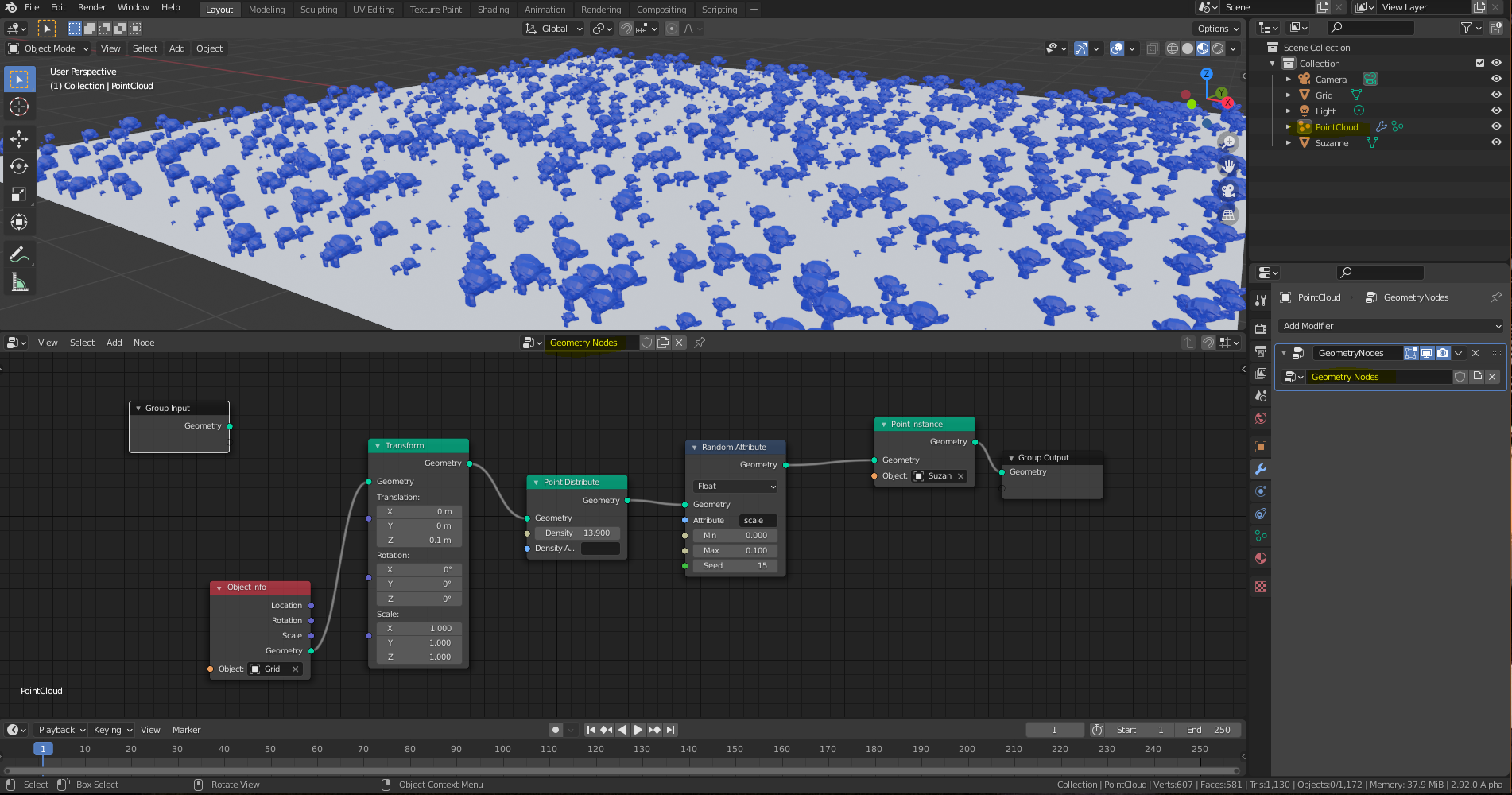The image size is (1512, 795).
Task: Switch to rendered viewport shading
Action: [x=1218, y=48]
